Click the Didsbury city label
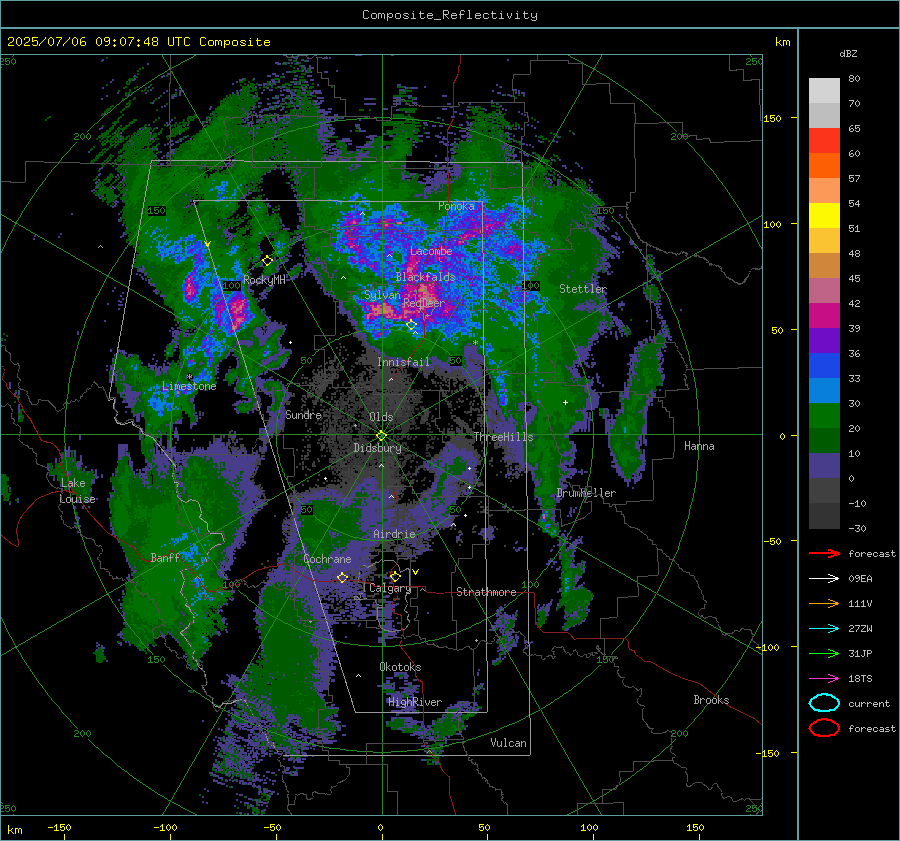 378,448
